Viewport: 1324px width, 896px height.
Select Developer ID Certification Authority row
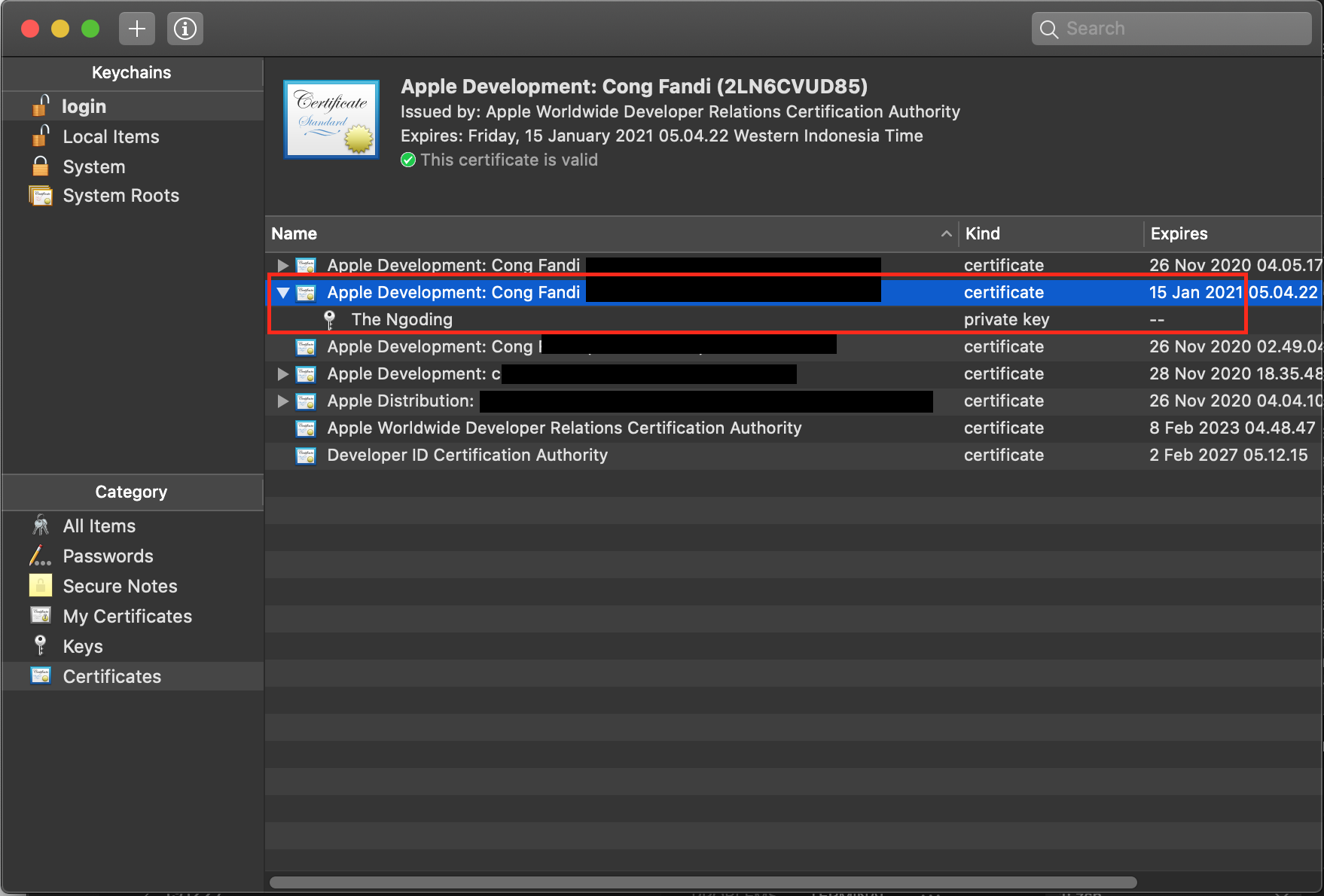coord(467,456)
